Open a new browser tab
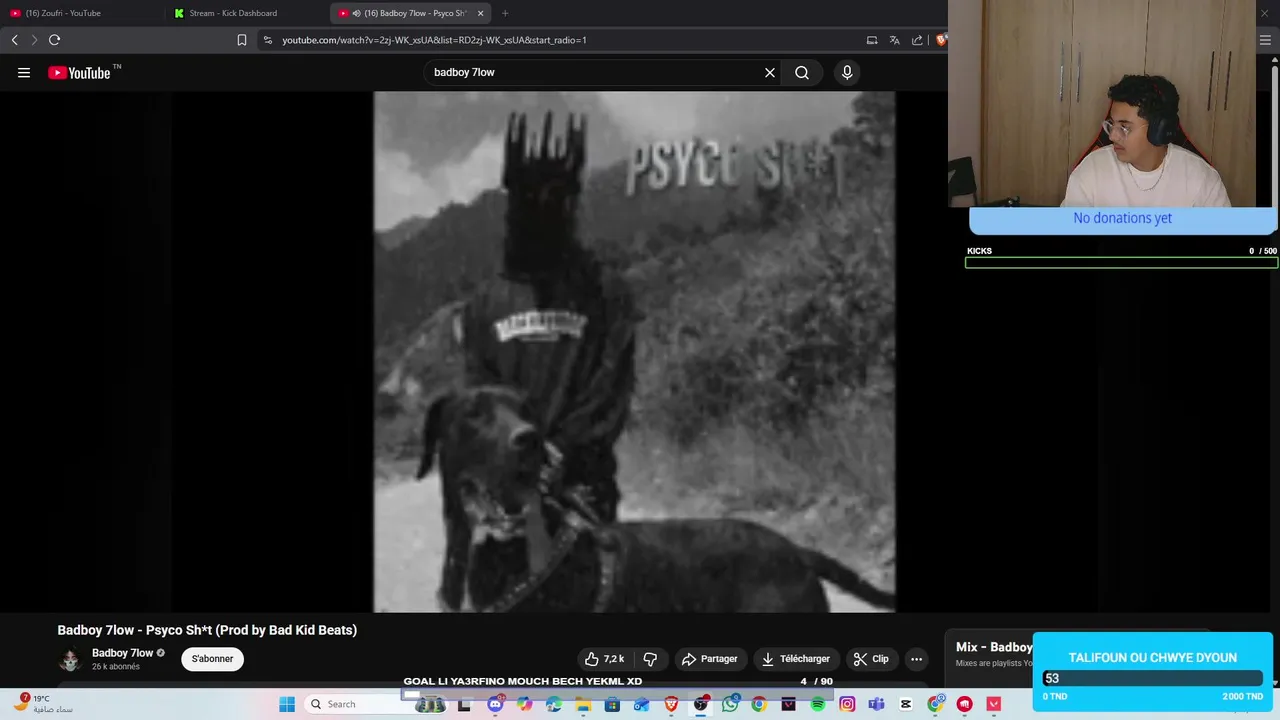 pyautogui.click(x=505, y=13)
